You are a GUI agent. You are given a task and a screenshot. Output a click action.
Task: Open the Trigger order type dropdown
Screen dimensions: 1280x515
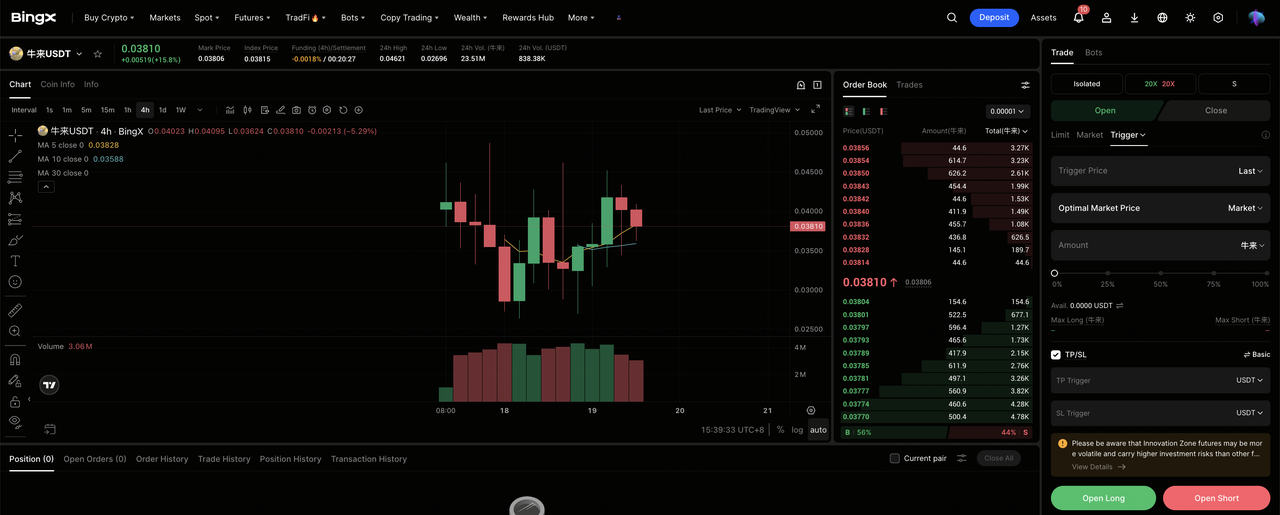pyautogui.click(x=1128, y=135)
